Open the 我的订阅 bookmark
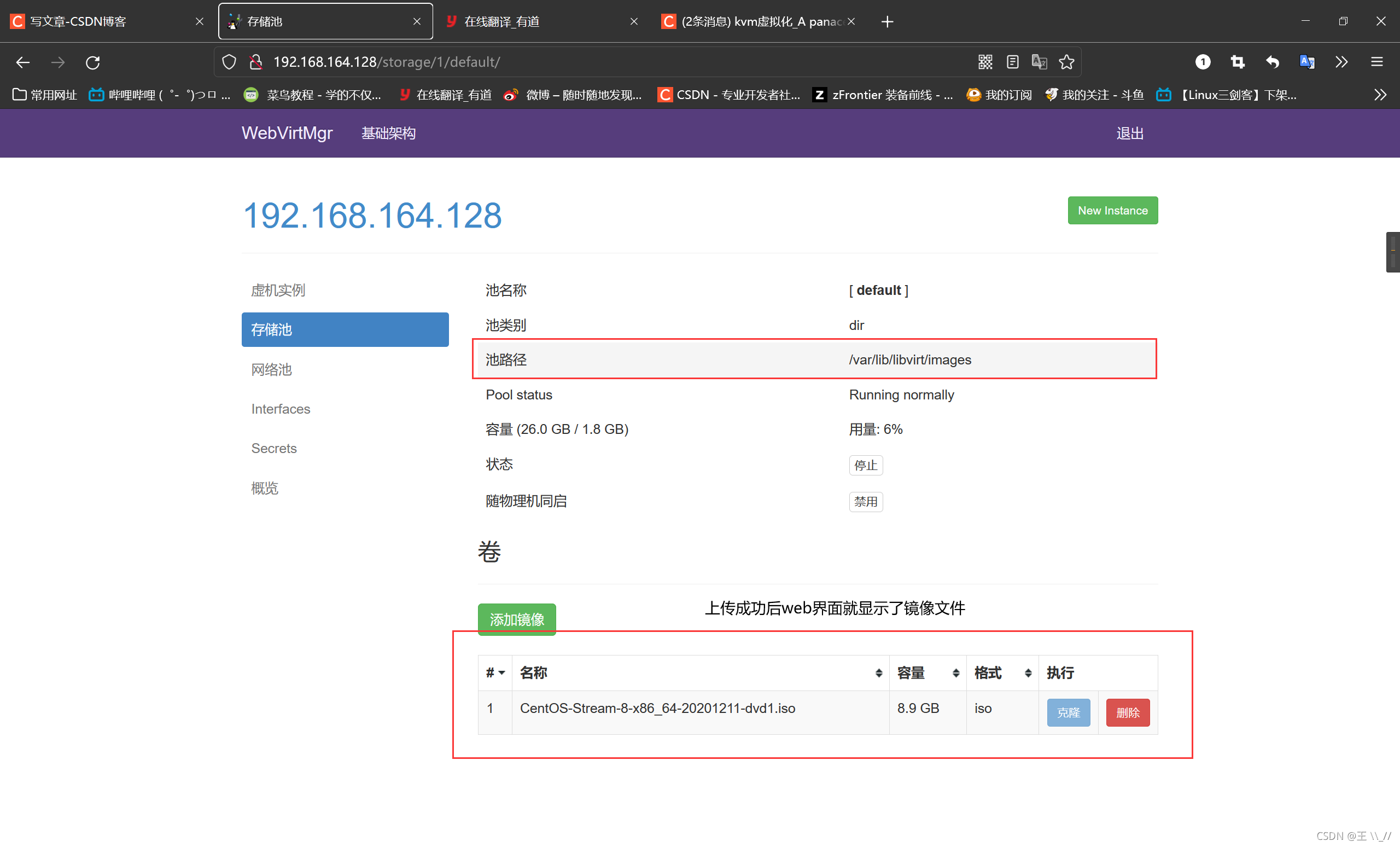The image size is (1400, 847). pos(1000,94)
